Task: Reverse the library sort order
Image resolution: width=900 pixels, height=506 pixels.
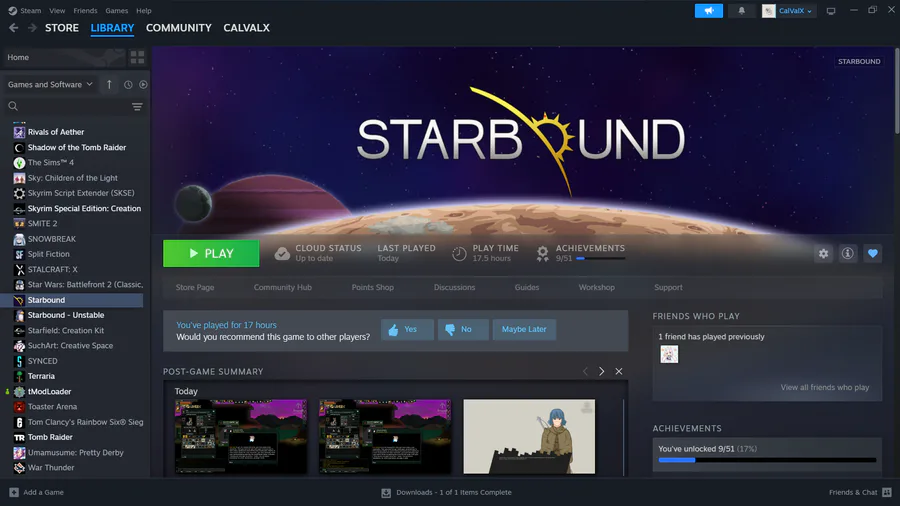Action: [x=109, y=84]
